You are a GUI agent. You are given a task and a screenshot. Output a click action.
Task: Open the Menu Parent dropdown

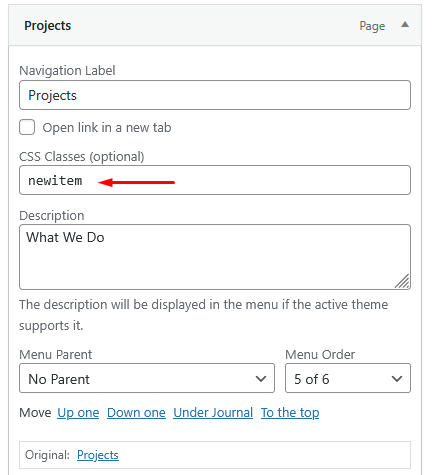point(147,378)
